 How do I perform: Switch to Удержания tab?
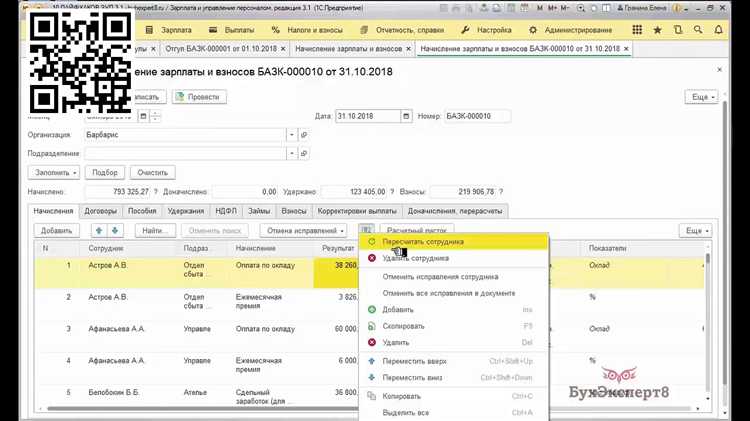click(x=186, y=211)
